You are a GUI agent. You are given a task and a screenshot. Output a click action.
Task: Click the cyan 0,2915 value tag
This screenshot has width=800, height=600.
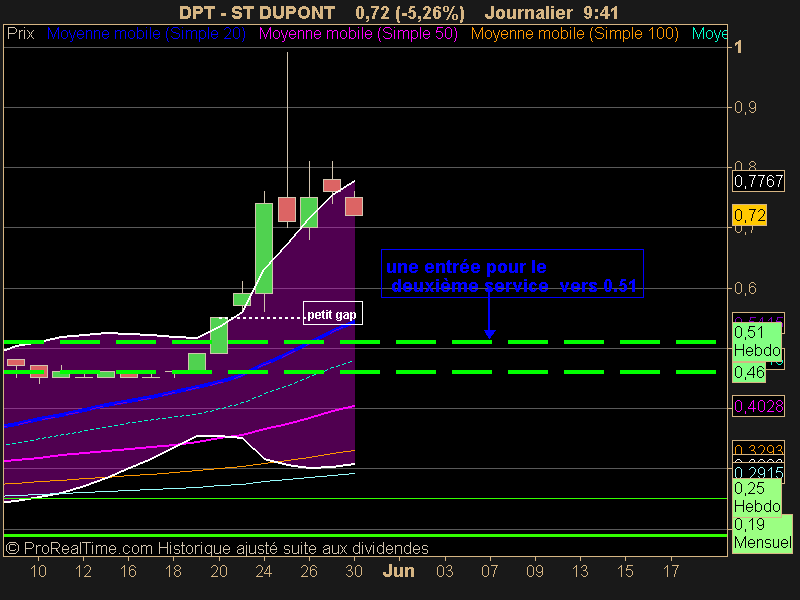[758, 472]
